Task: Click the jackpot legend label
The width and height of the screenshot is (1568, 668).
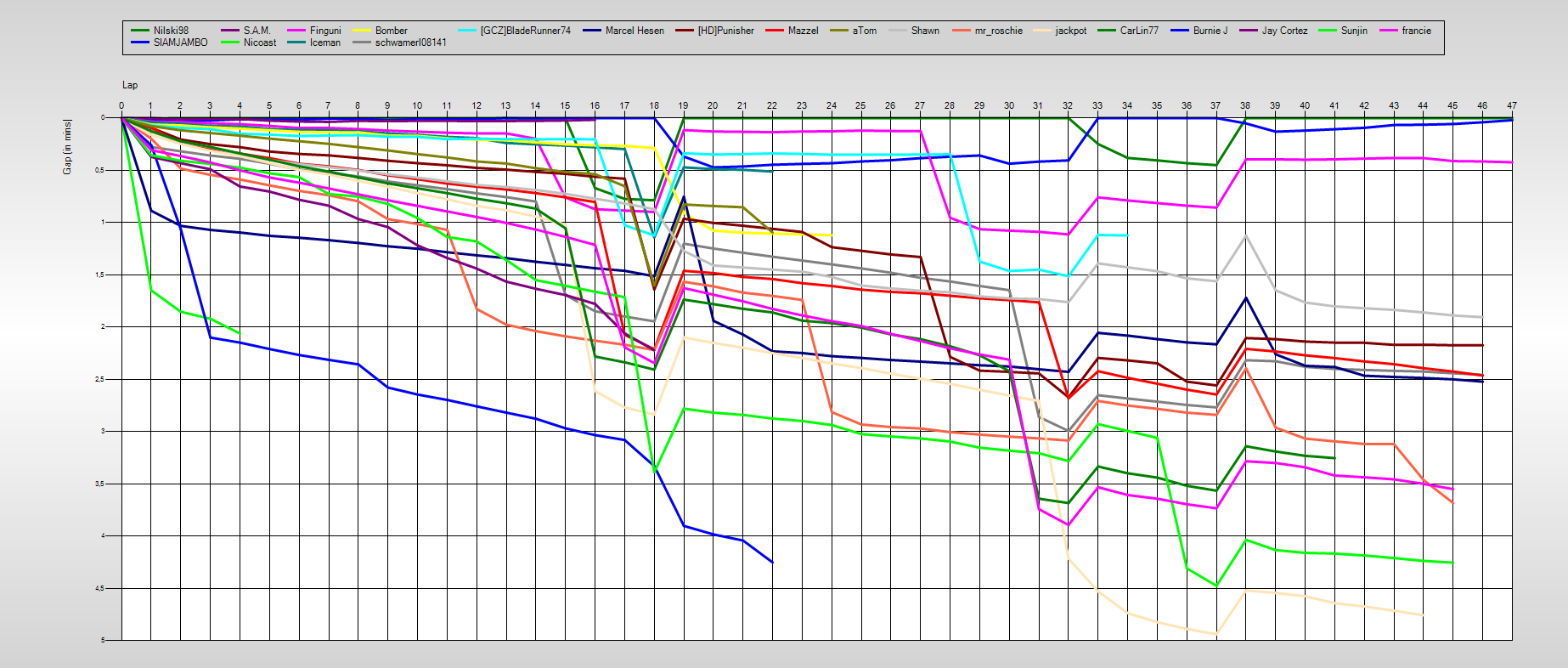Action: (x=1070, y=31)
